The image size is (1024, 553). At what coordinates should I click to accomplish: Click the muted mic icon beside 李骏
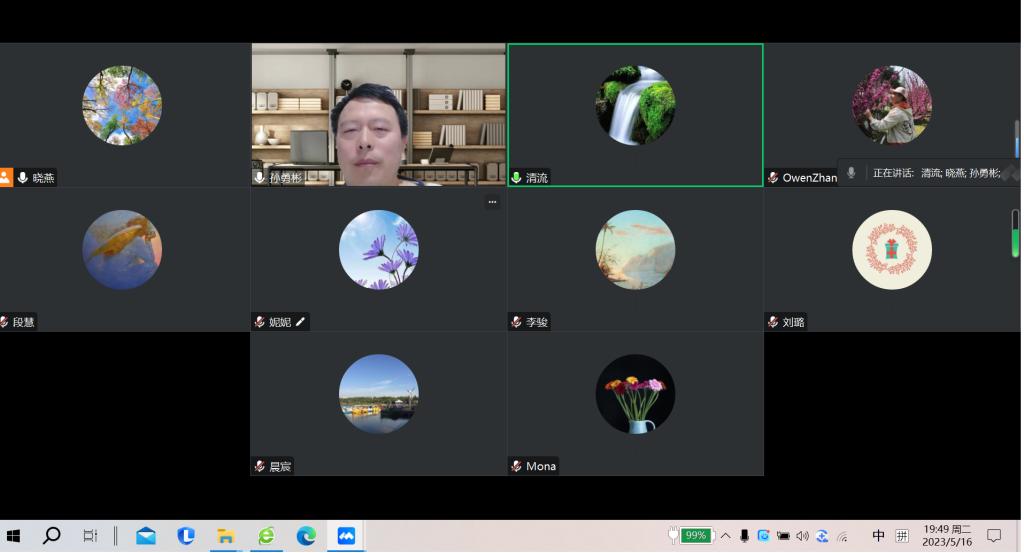(x=517, y=322)
